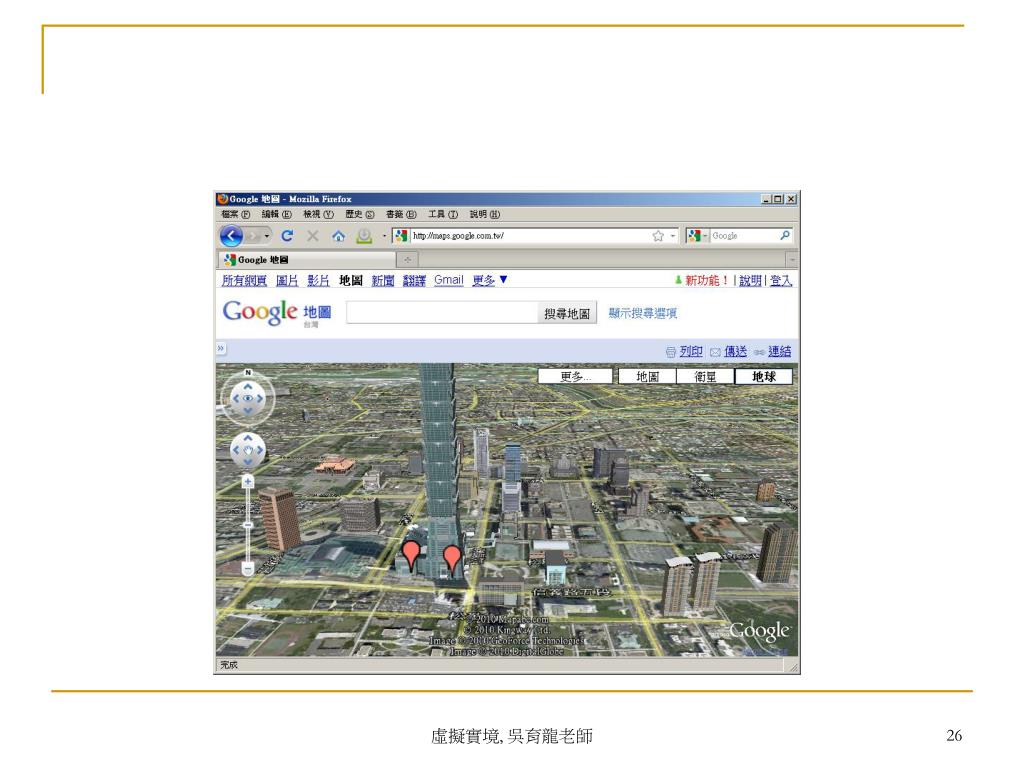Screen dimensions: 1024x768
Task: Open the 更多... map layers dropdown
Action: [x=575, y=377]
